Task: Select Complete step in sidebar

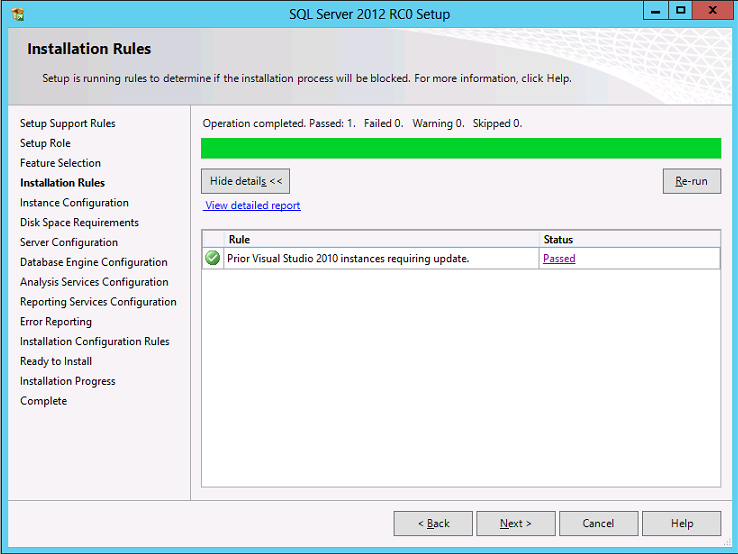Action: (x=44, y=401)
